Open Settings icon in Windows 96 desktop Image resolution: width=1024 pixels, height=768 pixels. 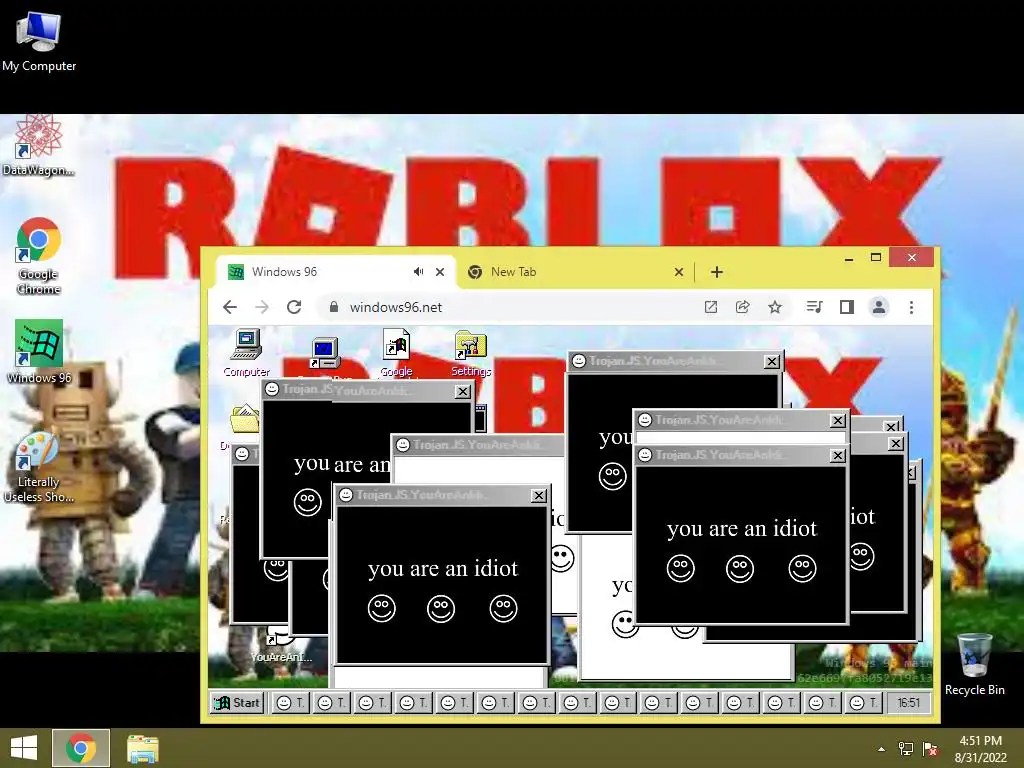tap(471, 353)
